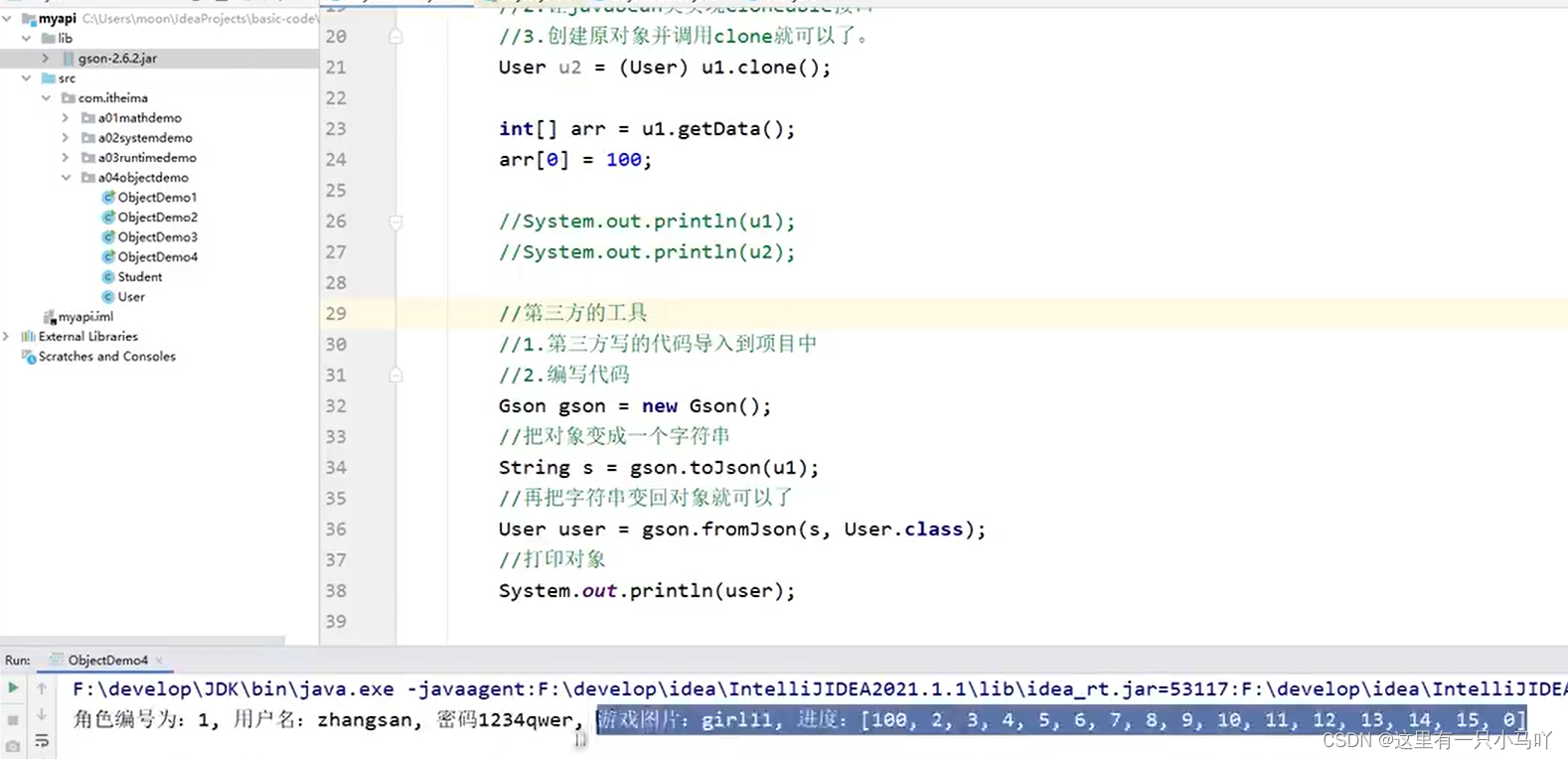Select myapi.iml file name

[x=85, y=317]
